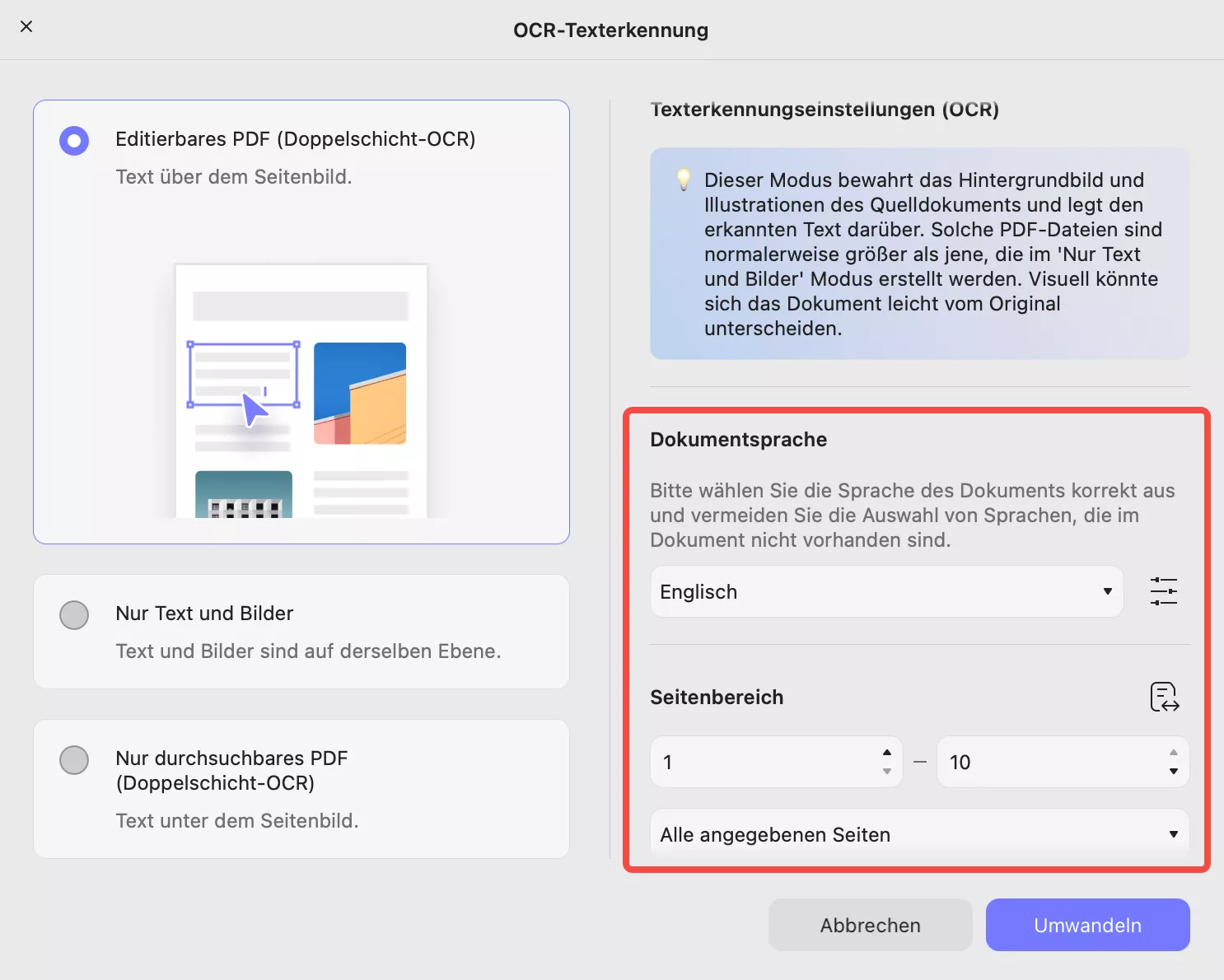
Task: Open the advanced language settings sliders icon
Action: pos(1164,591)
